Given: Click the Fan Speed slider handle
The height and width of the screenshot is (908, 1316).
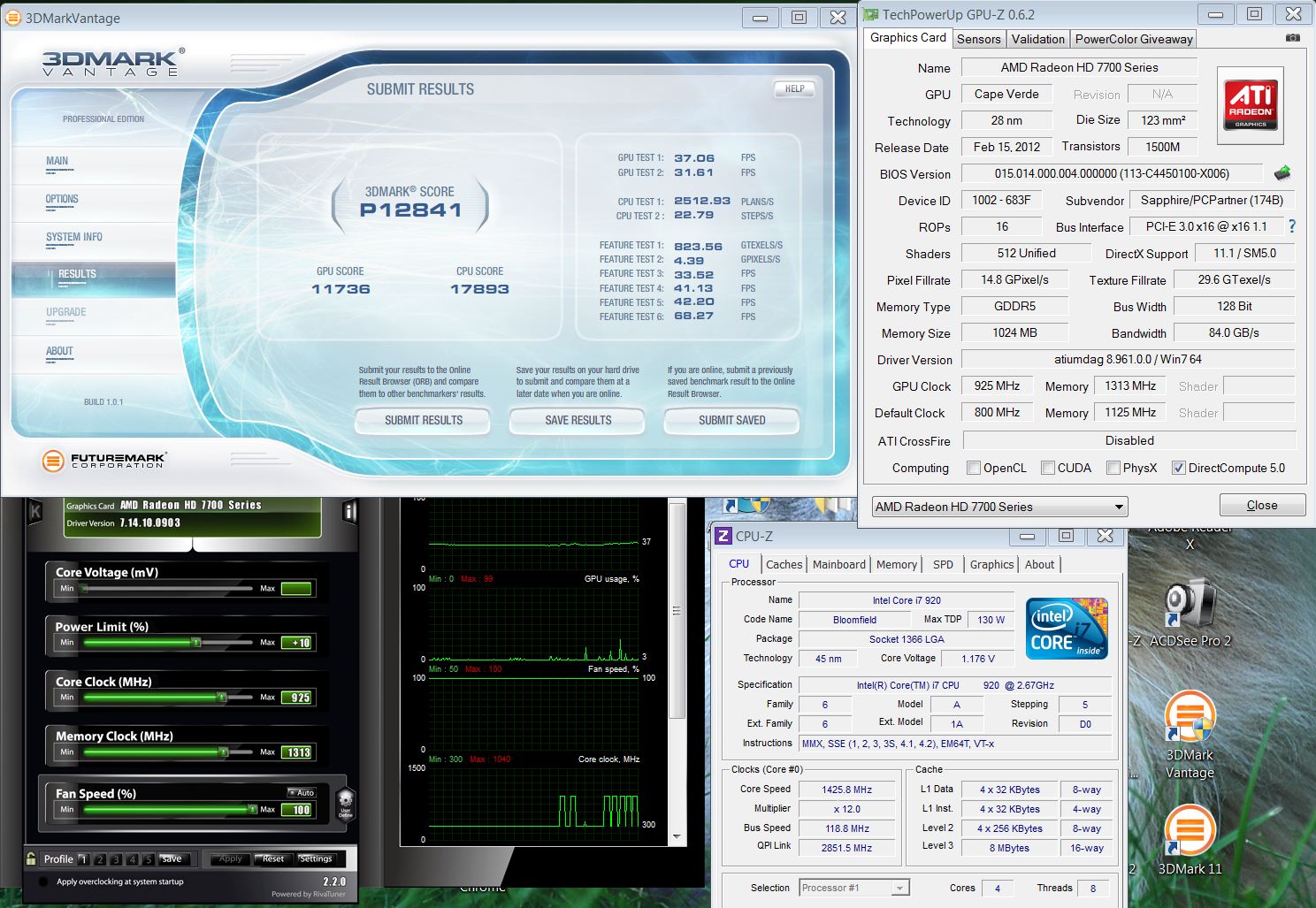Looking at the screenshot, I should click(253, 810).
